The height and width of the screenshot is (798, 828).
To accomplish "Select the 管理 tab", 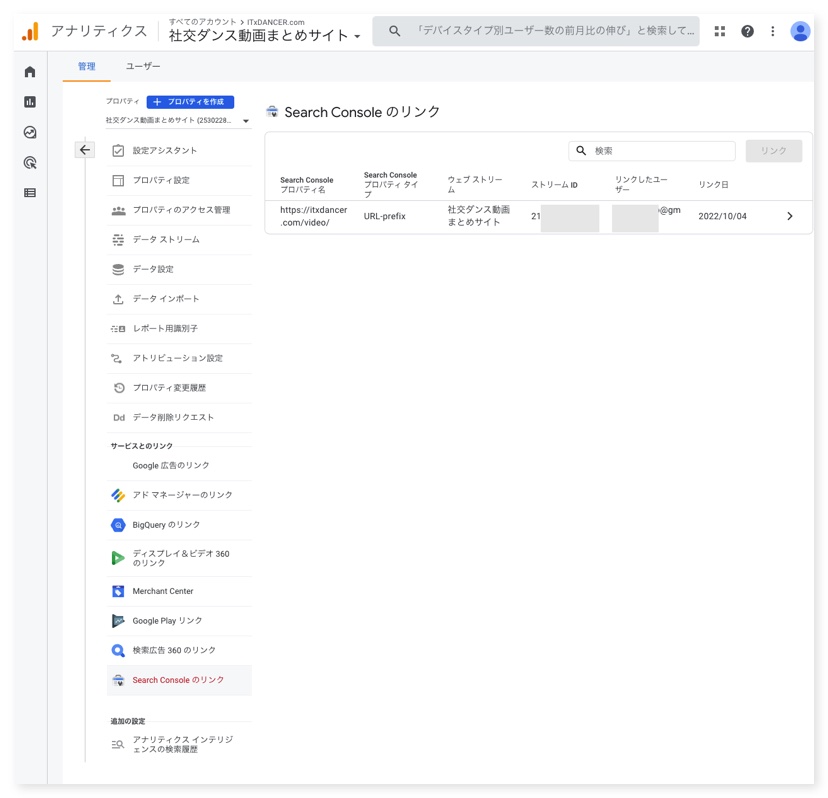I will click(87, 66).
